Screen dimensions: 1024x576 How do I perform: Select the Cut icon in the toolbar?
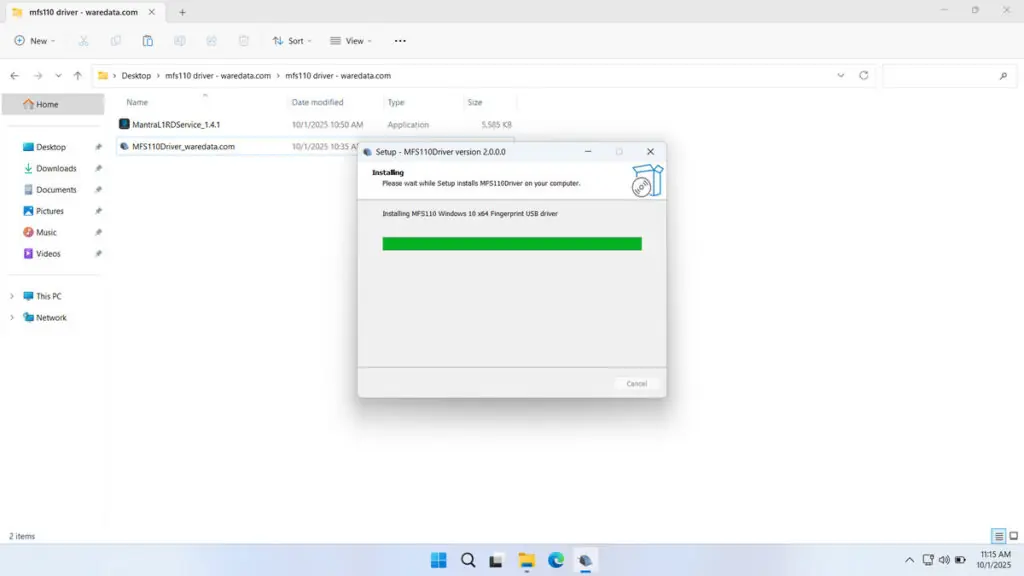84,41
